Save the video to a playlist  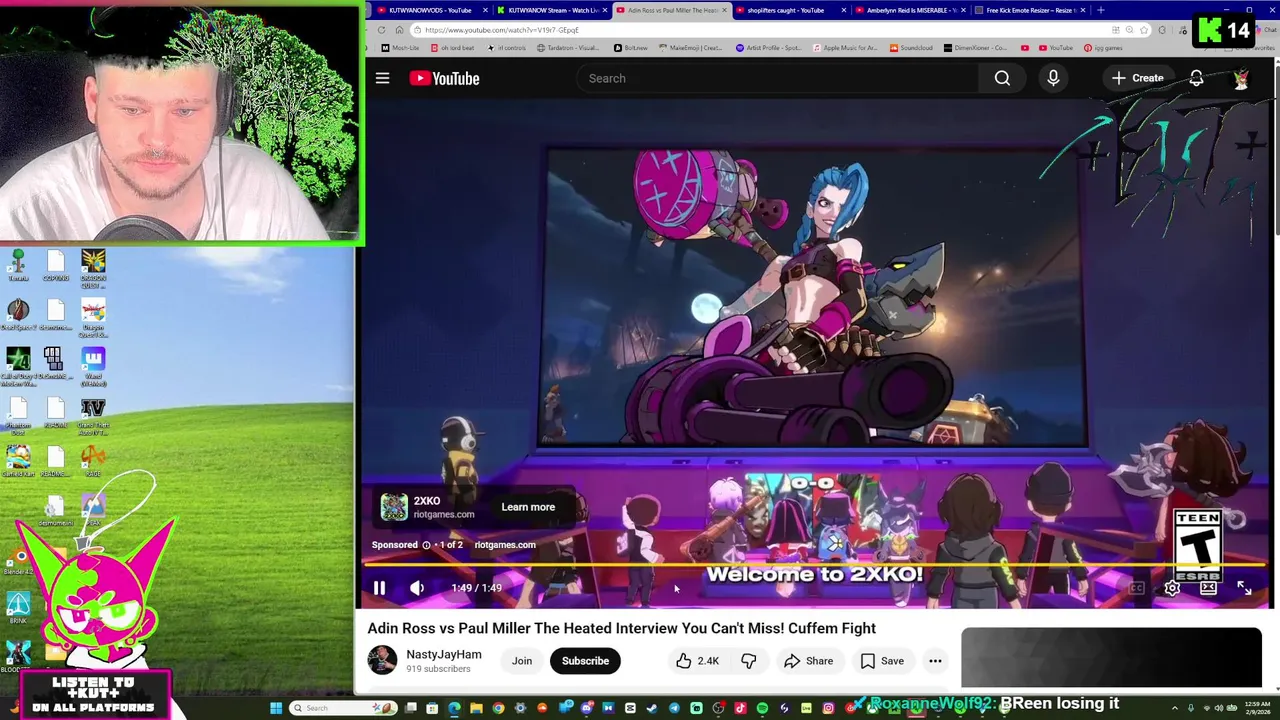coord(882,661)
